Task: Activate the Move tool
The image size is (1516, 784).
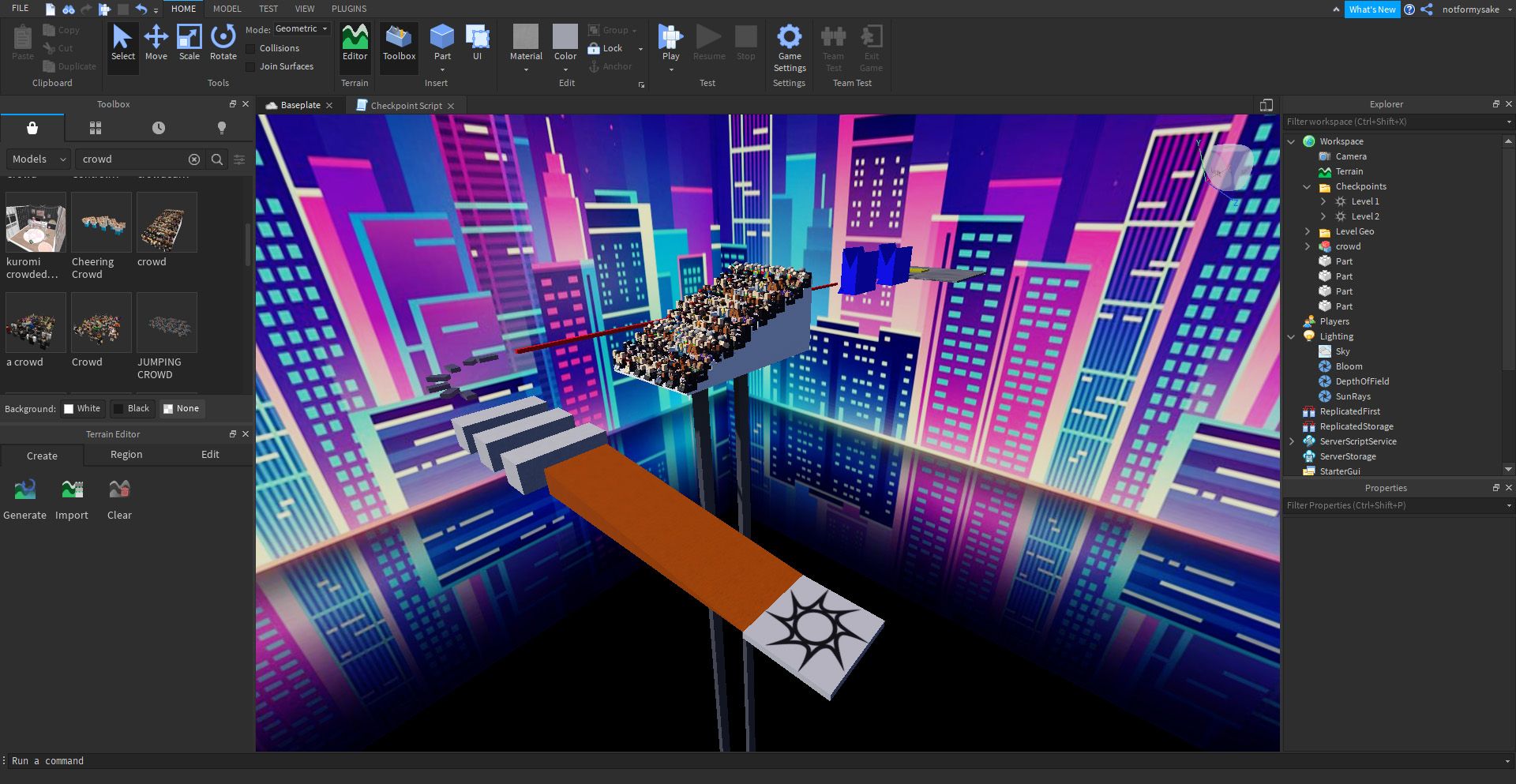Action: point(156,43)
